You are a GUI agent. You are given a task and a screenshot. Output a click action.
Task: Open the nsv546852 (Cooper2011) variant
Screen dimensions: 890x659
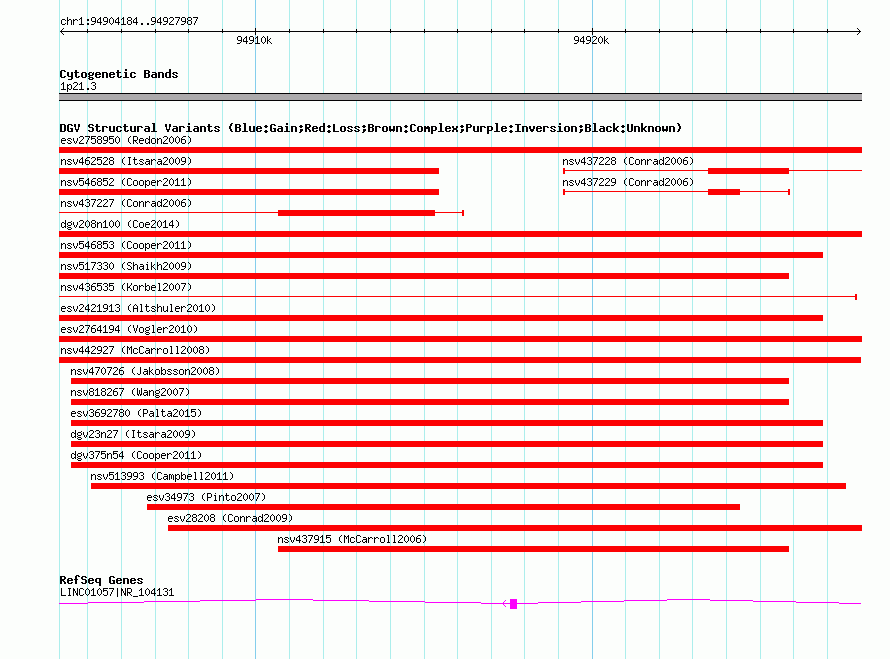pyautogui.click(x=249, y=192)
